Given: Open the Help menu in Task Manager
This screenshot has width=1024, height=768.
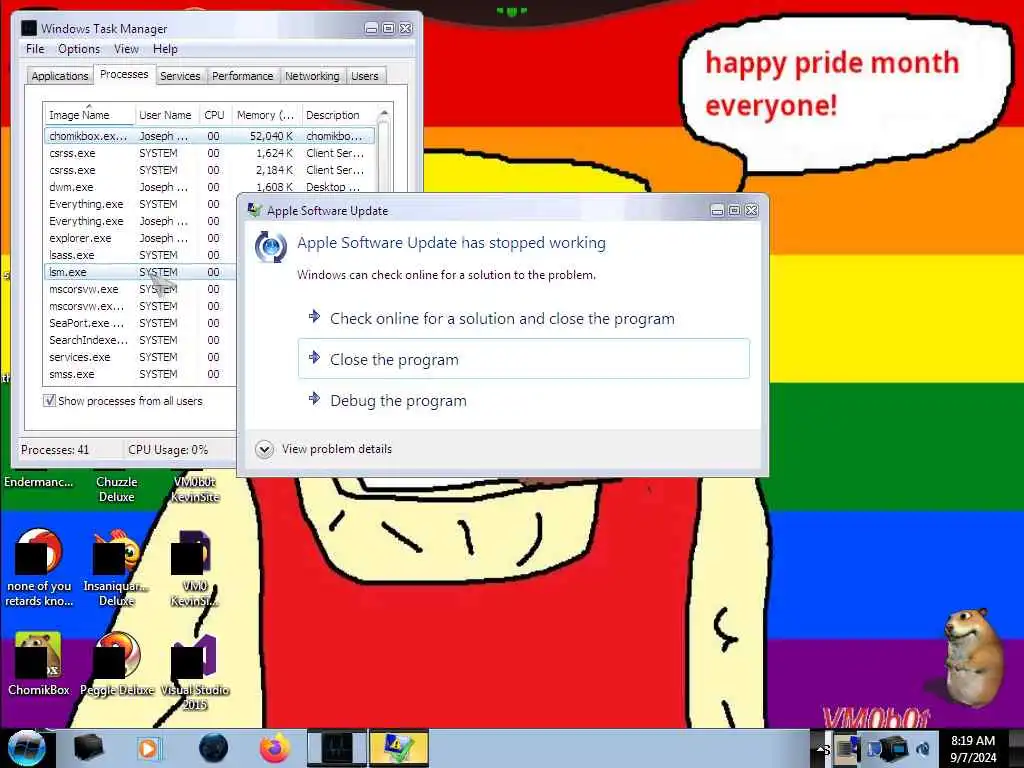Looking at the screenshot, I should 165,49.
